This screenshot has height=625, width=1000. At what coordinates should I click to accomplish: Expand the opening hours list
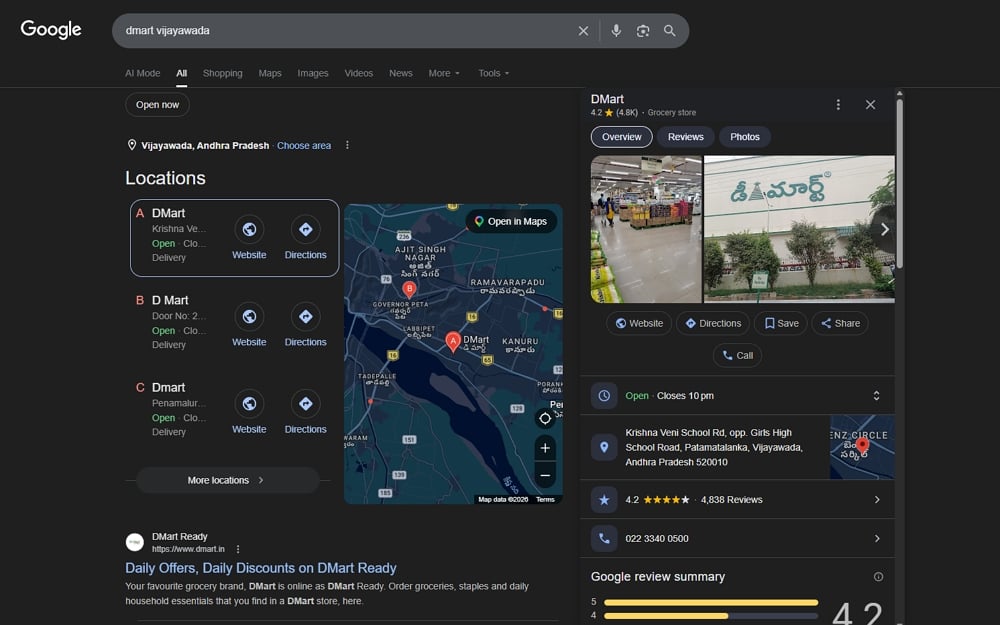876,395
